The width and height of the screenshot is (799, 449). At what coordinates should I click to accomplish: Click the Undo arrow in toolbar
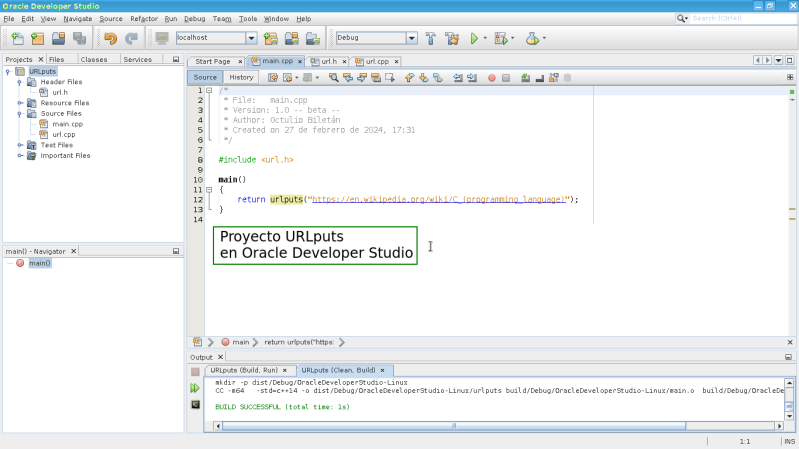point(110,38)
